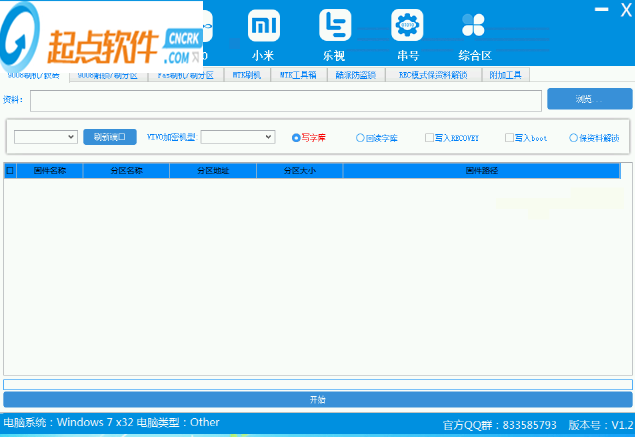Select the 回读字库 radio button
This screenshot has width=635, height=437.
tap(360, 138)
